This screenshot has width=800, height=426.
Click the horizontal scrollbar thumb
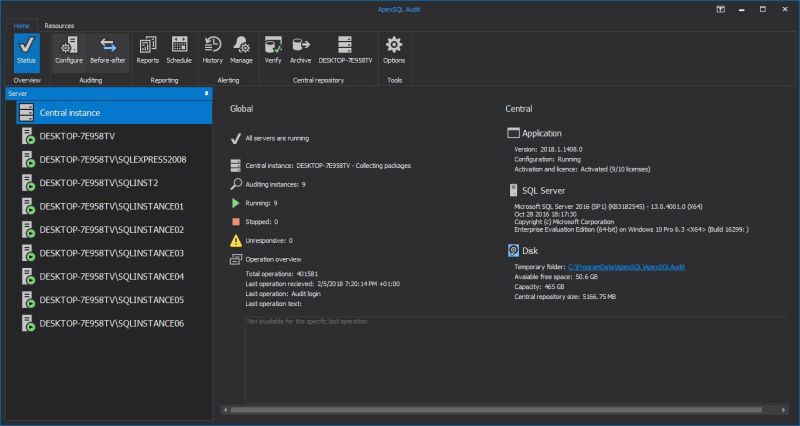point(496,410)
